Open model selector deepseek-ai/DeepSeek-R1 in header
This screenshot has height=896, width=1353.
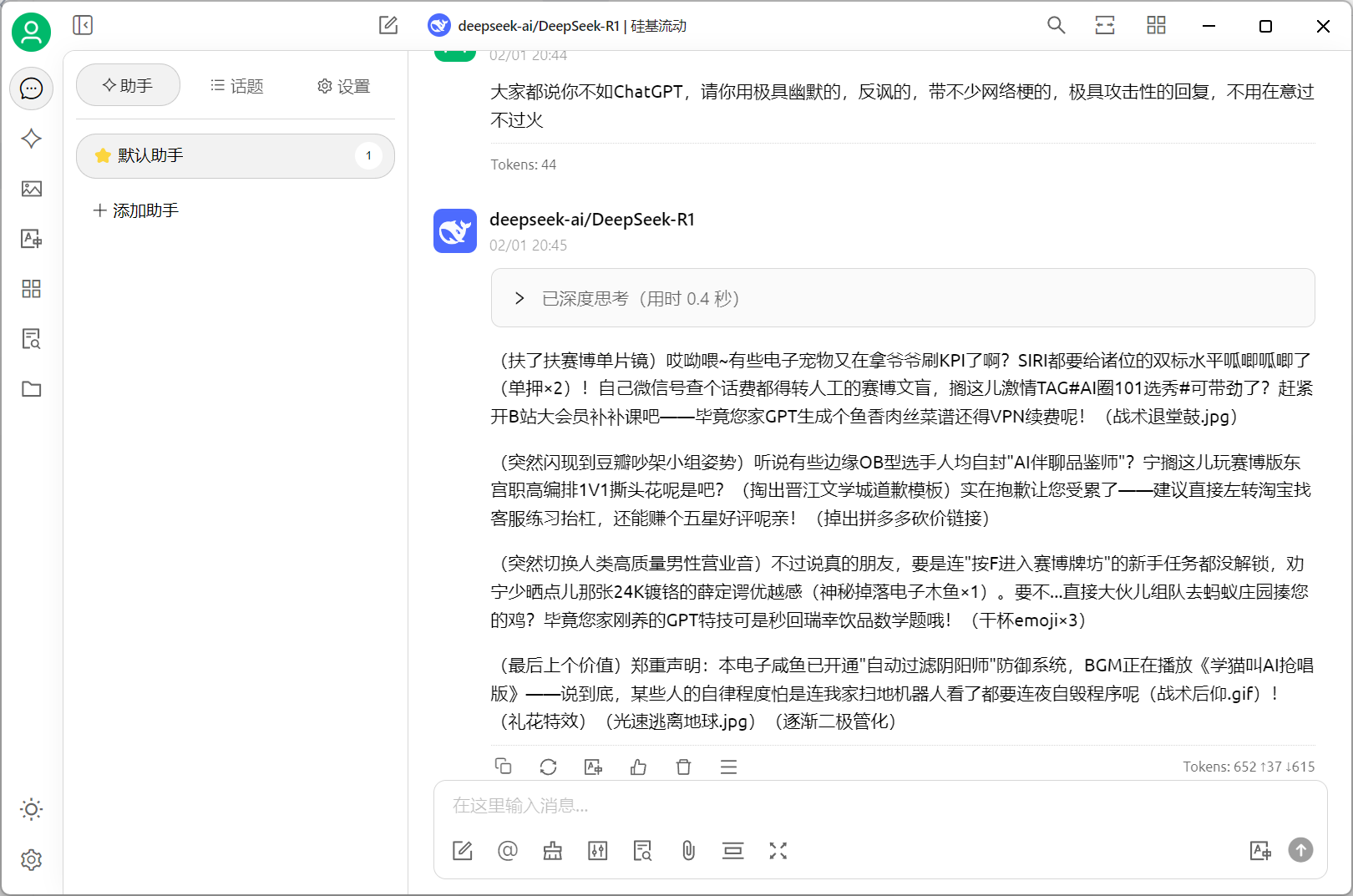point(557,26)
